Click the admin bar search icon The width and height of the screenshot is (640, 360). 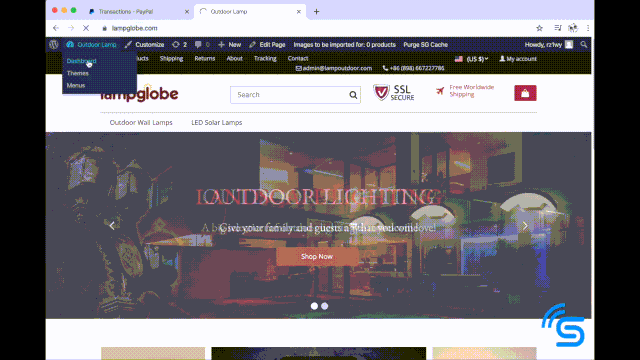[x=584, y=44]
